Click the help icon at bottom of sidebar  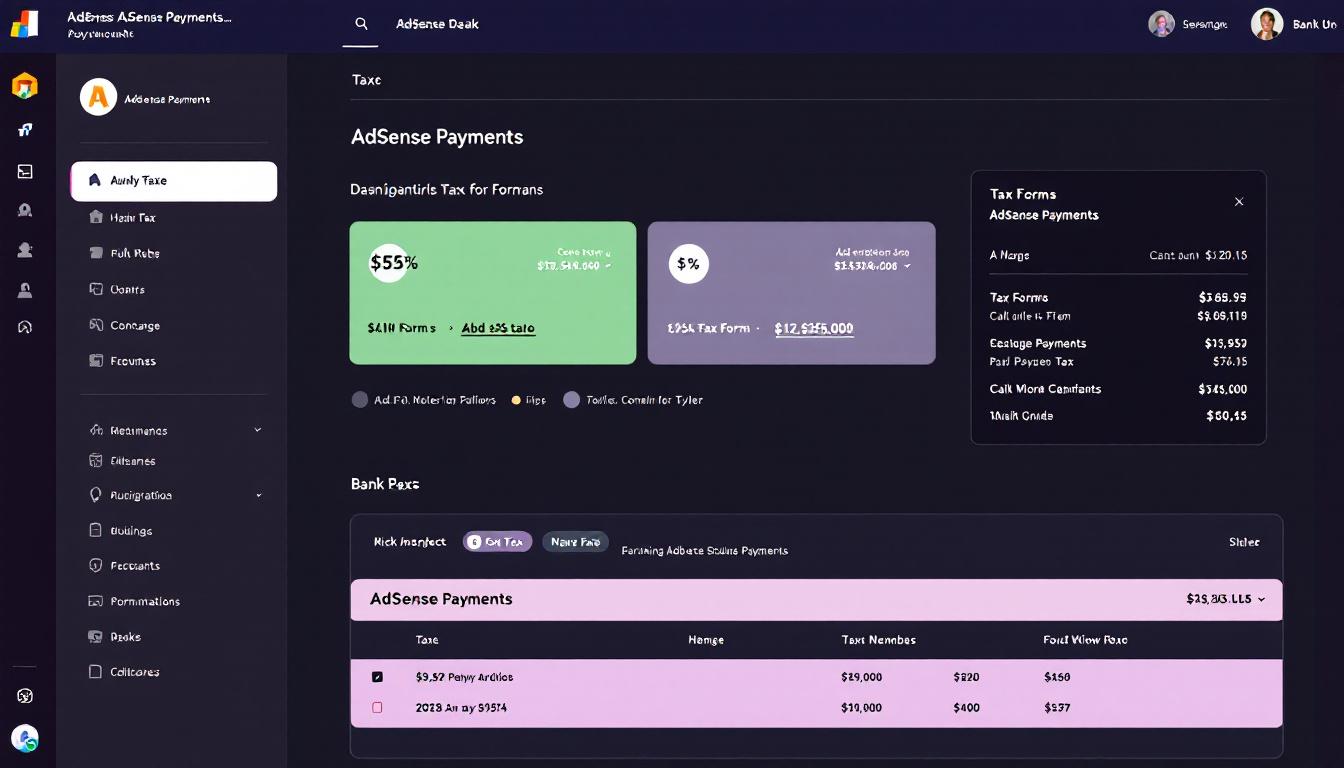click(x=25, y=695)
